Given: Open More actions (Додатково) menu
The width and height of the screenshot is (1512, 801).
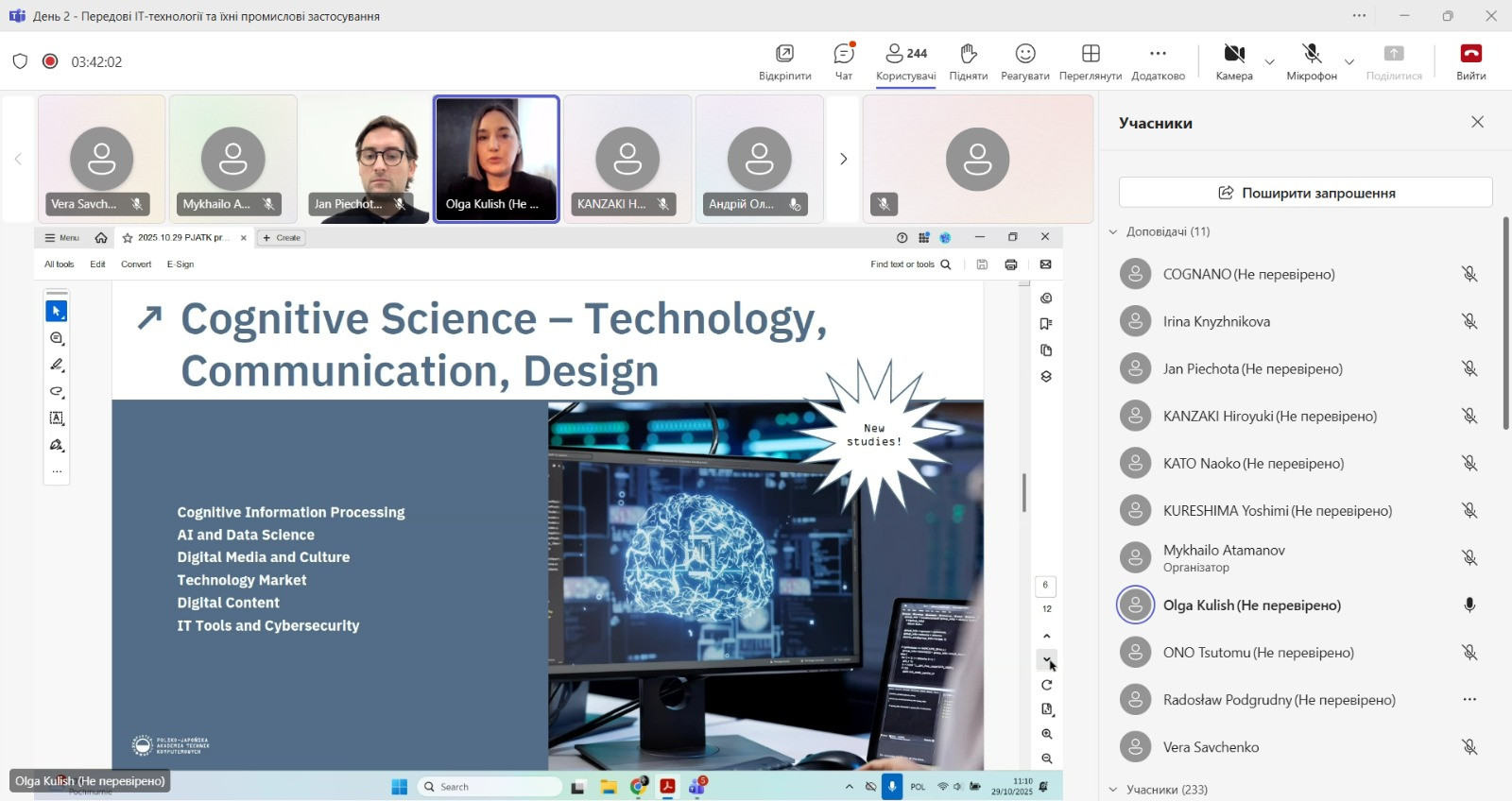Looking at the screenshot, I should (1158, 54).
